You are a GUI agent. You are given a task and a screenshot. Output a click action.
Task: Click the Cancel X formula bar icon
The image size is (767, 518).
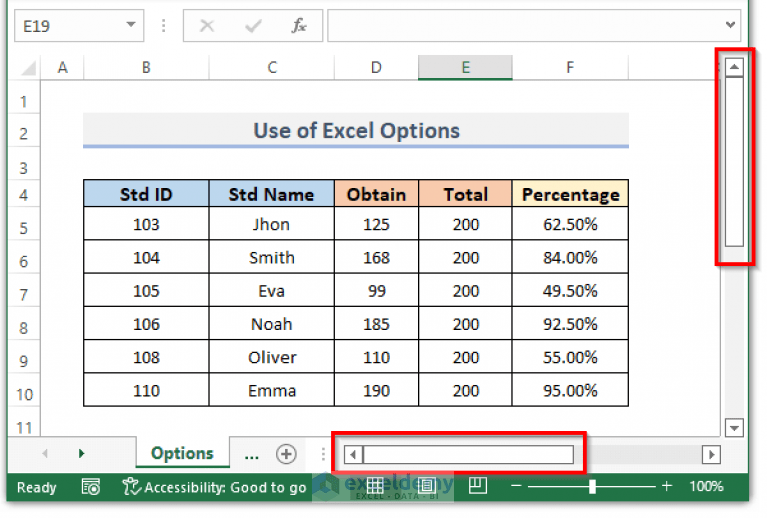coord(207,25)
